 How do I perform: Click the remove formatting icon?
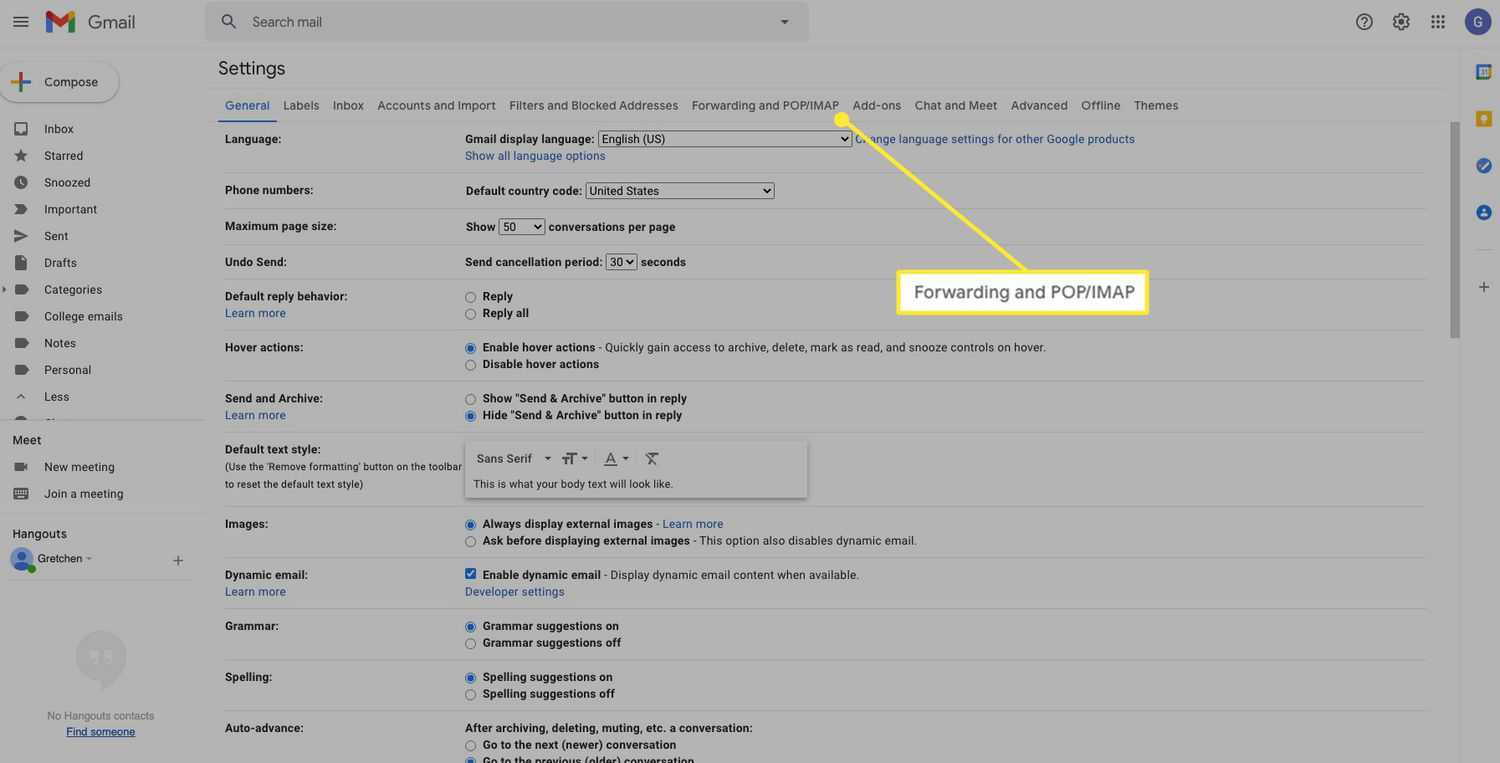click(652, 458)
